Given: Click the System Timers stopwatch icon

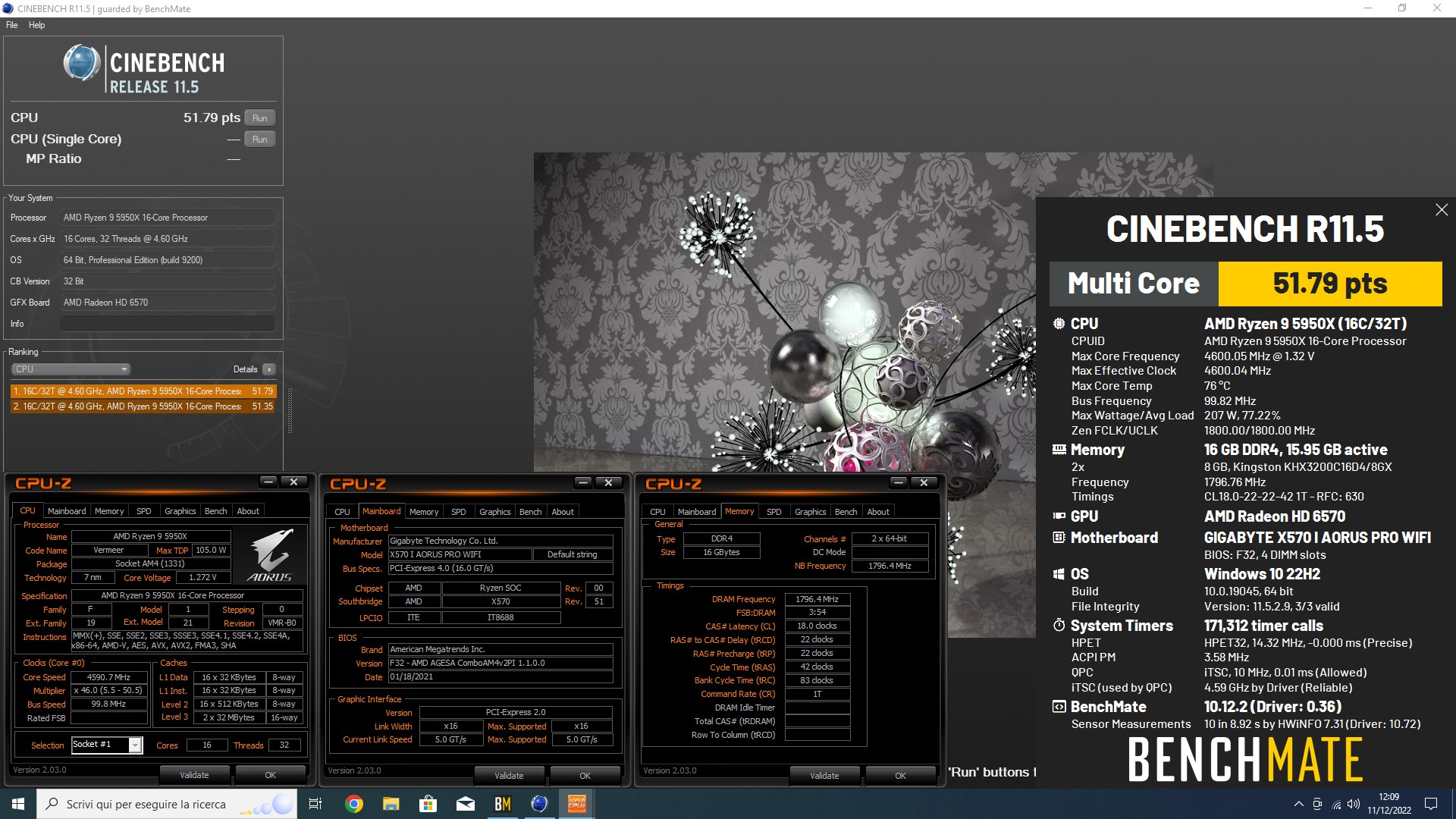Looking at the screenshot, I should [1059, 626].
